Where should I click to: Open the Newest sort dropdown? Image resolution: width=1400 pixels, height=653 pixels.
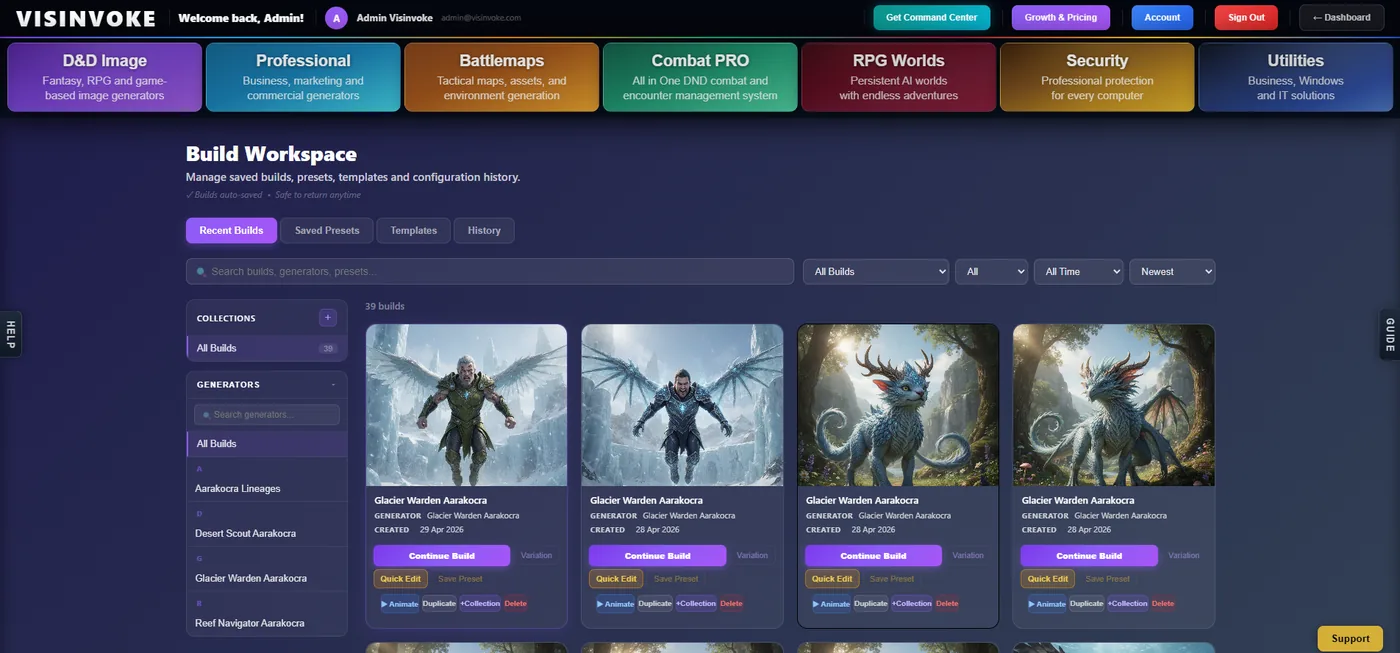pos(1172,271)
